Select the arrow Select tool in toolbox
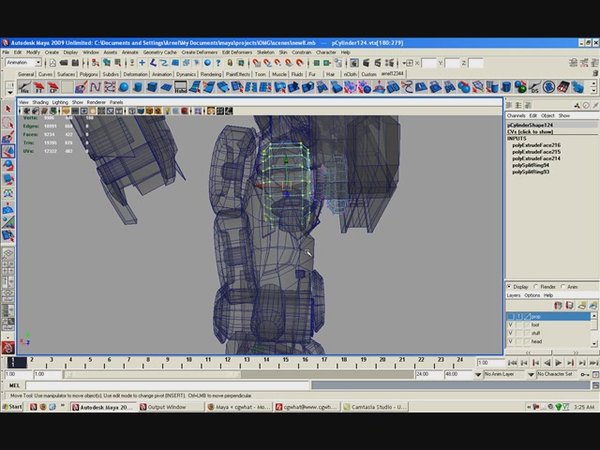 point(8,107)
